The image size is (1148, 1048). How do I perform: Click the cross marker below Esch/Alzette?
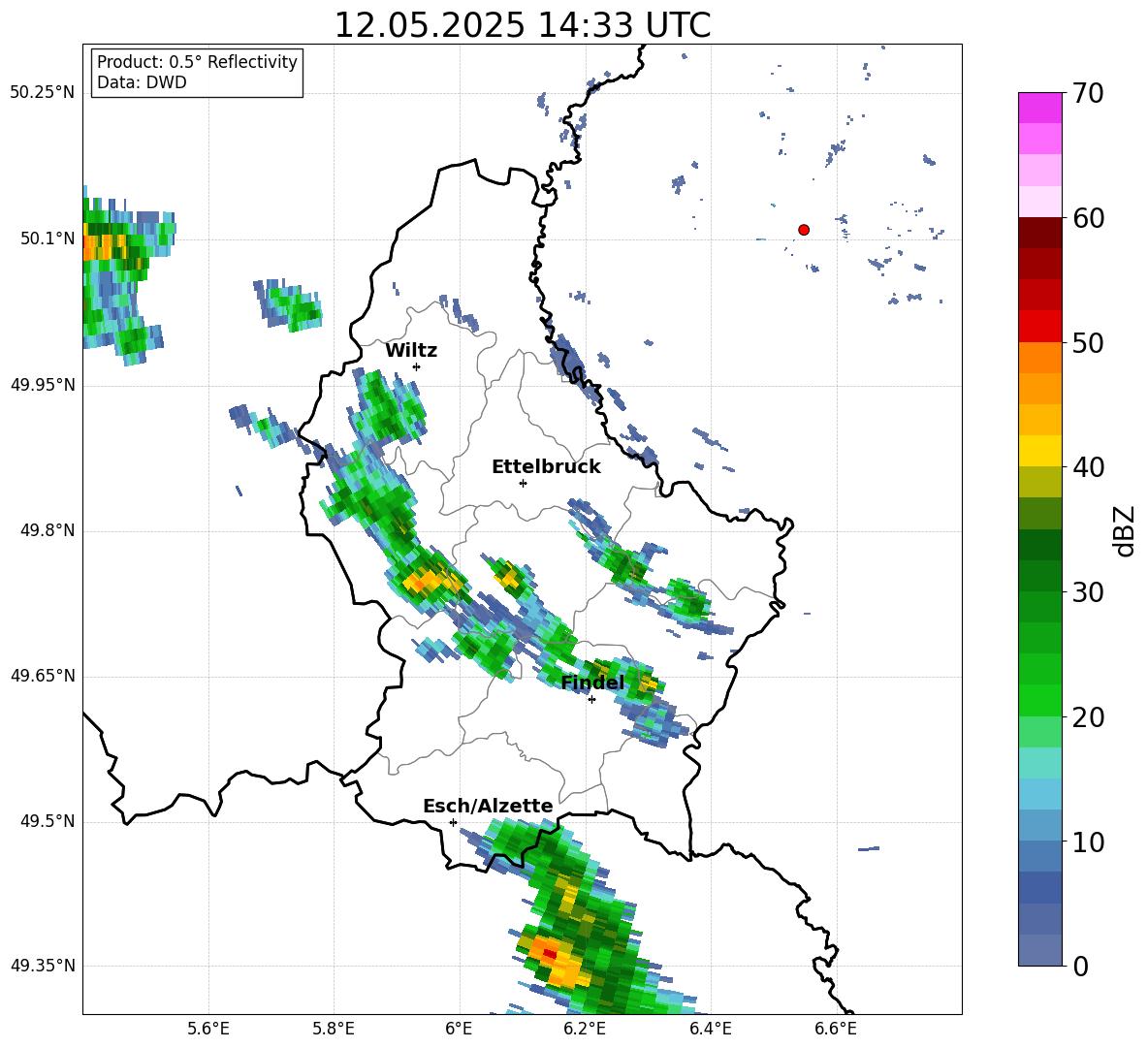tap(453, 822)
